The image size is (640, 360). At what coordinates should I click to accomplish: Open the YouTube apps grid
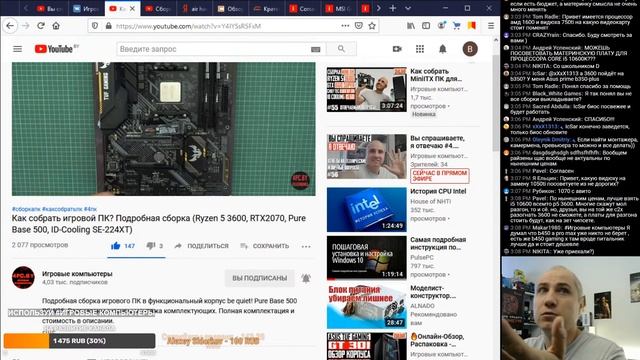(x=420, y=49)
